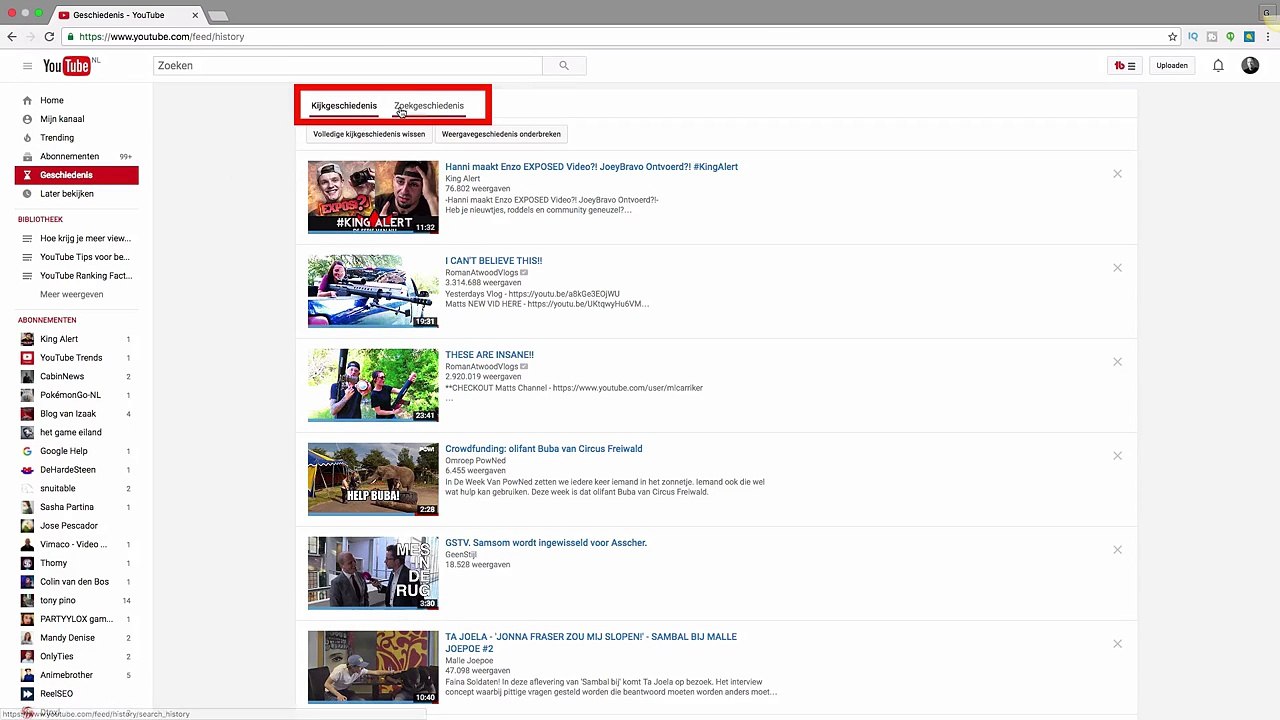The width and height of the screenshot is (1280, 720).
Task: Click the green Hangouts extension icon
Action: click(1231, 37)
